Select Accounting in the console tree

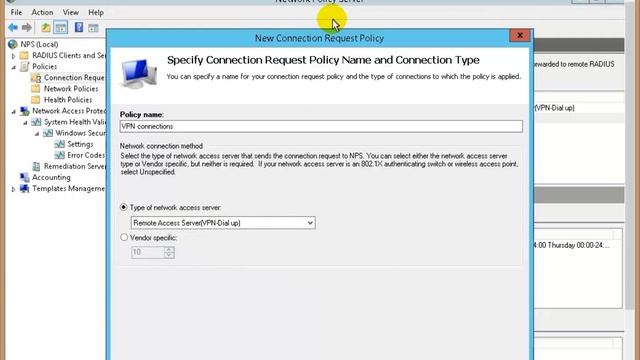click(x=51, y=177)
